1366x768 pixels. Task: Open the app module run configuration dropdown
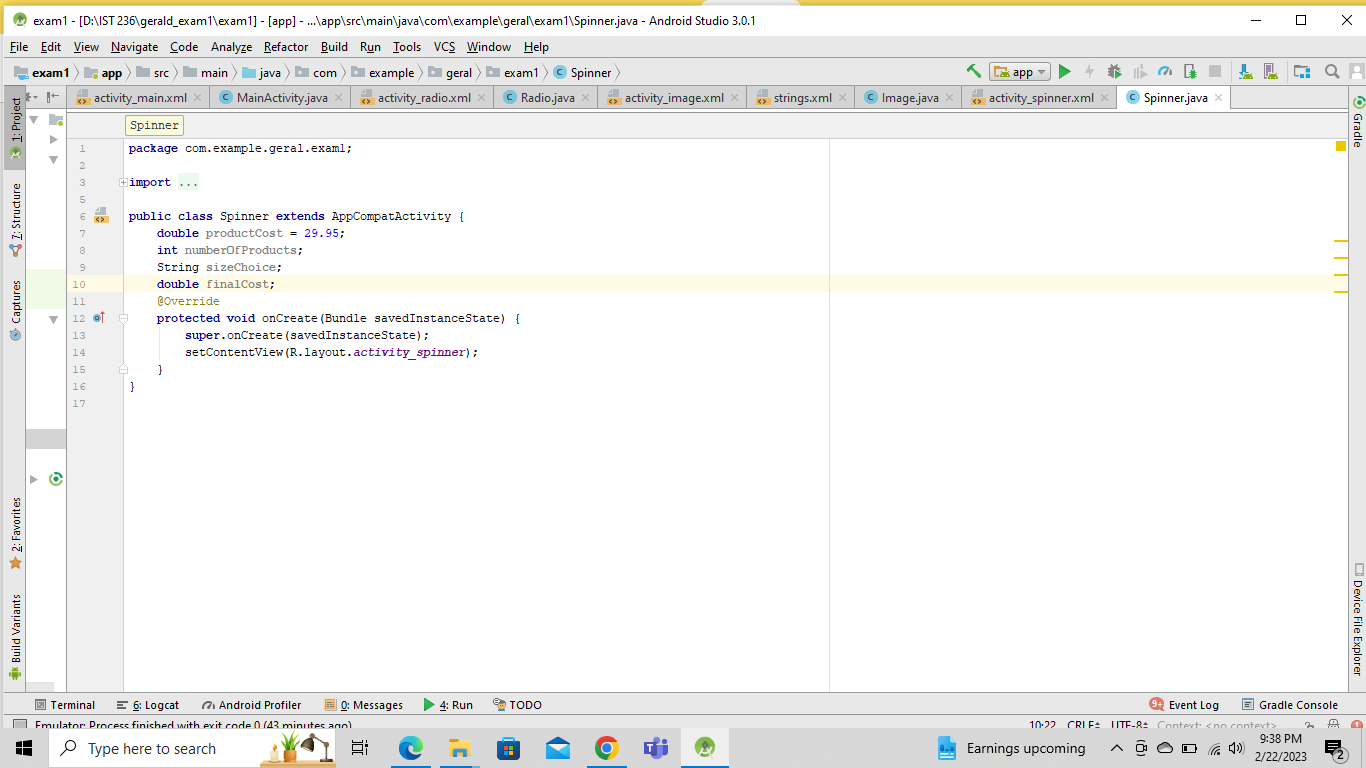tap(1019, 72)
